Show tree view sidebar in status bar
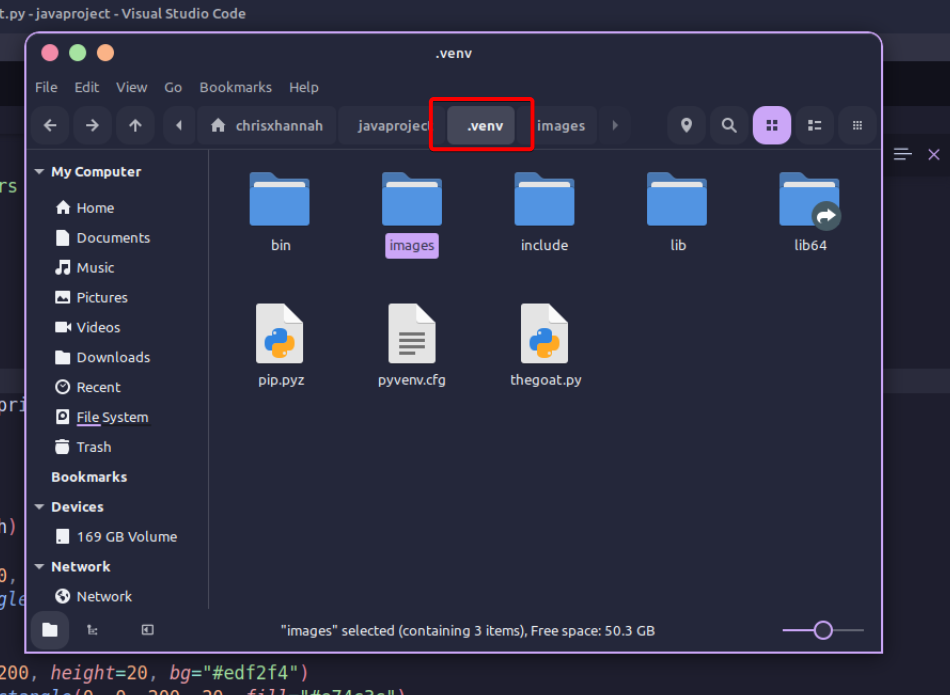 92,630
